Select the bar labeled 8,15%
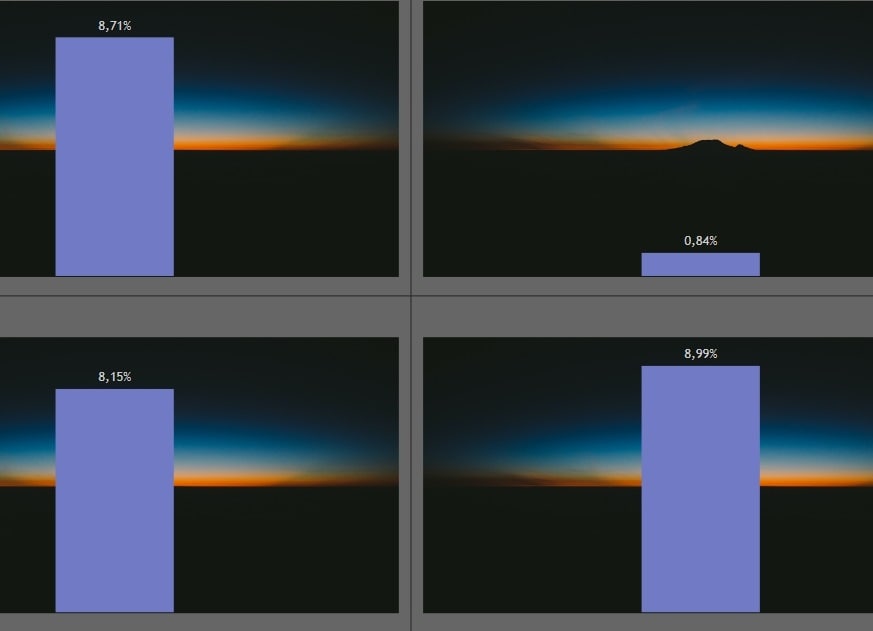The width and height of the screenshot is (873, 631). (115, 500)
